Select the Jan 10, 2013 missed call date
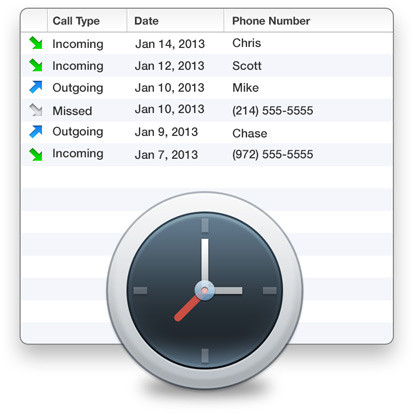 [x=170, y=109]
